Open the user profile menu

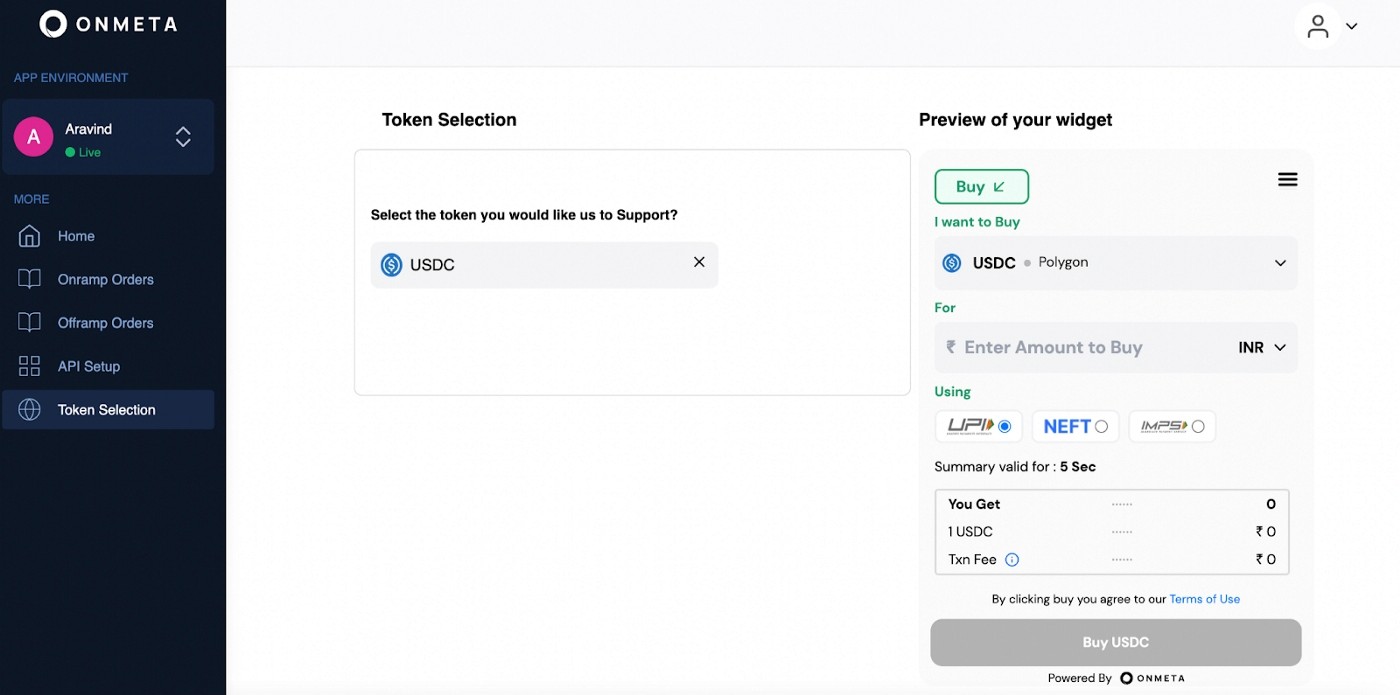click(1328, 27)
